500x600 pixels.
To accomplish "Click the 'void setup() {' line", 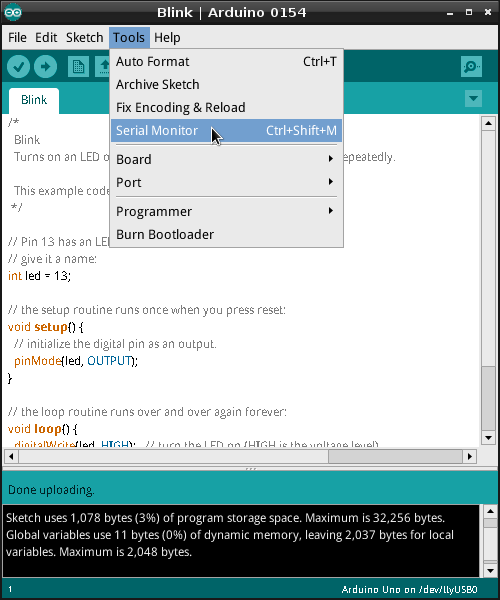I will 46,327.
